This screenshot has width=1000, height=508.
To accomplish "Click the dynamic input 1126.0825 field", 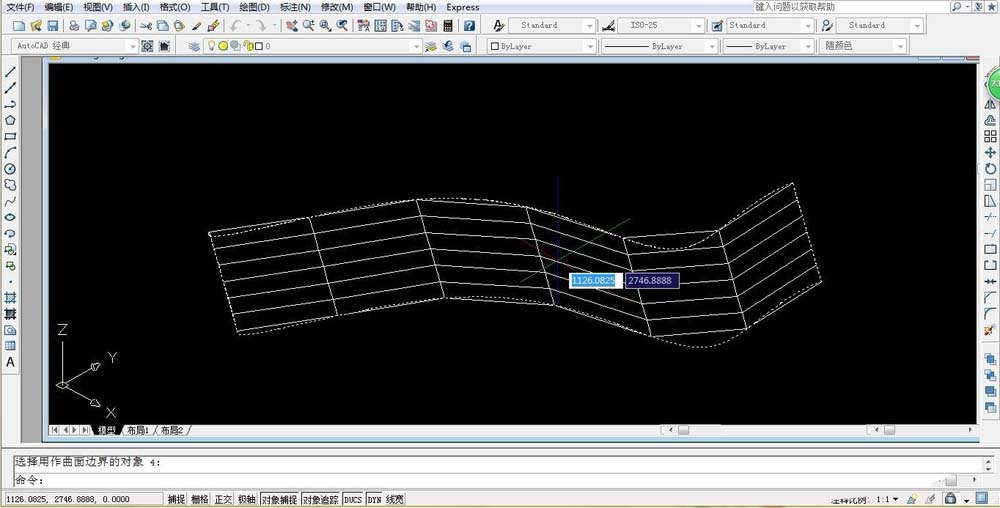I will 595,280.
